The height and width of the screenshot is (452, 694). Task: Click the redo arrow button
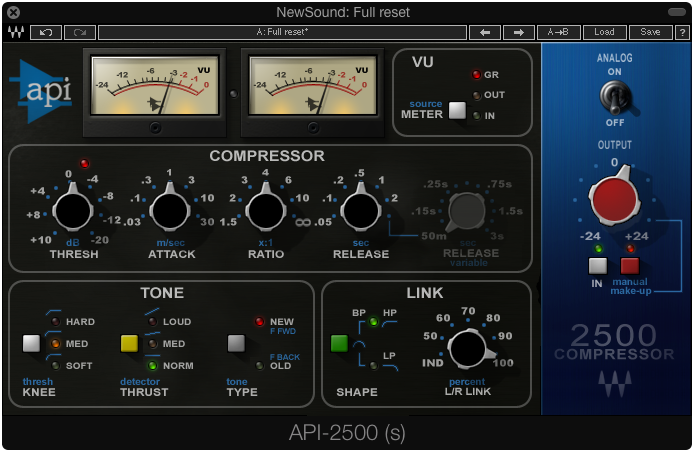click(80, 32)
